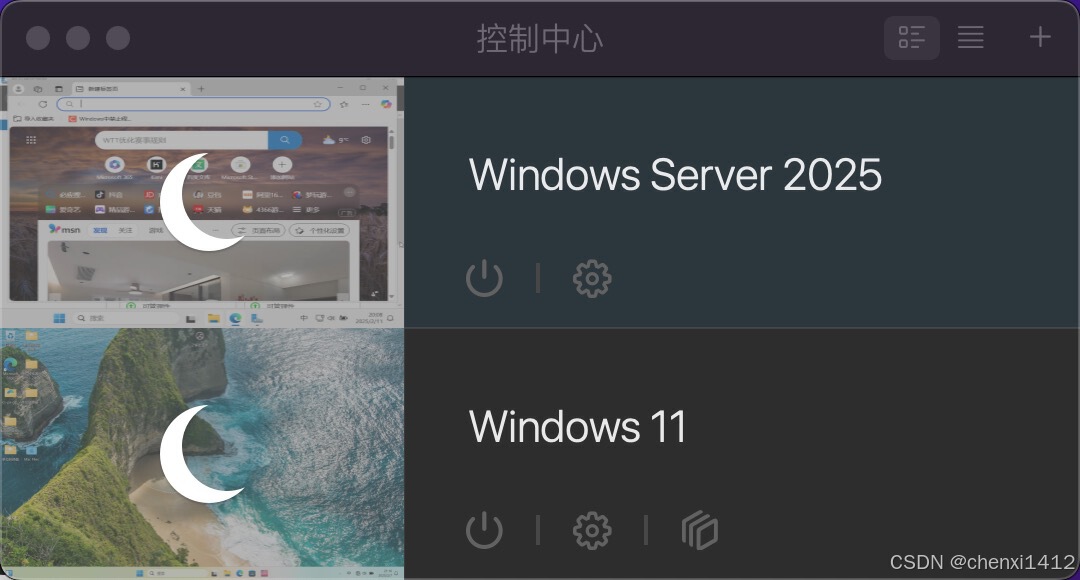Switch to detailed list view icon
Image resolution: width=1080 pixels, height=580 pixels.
[912, 37]
